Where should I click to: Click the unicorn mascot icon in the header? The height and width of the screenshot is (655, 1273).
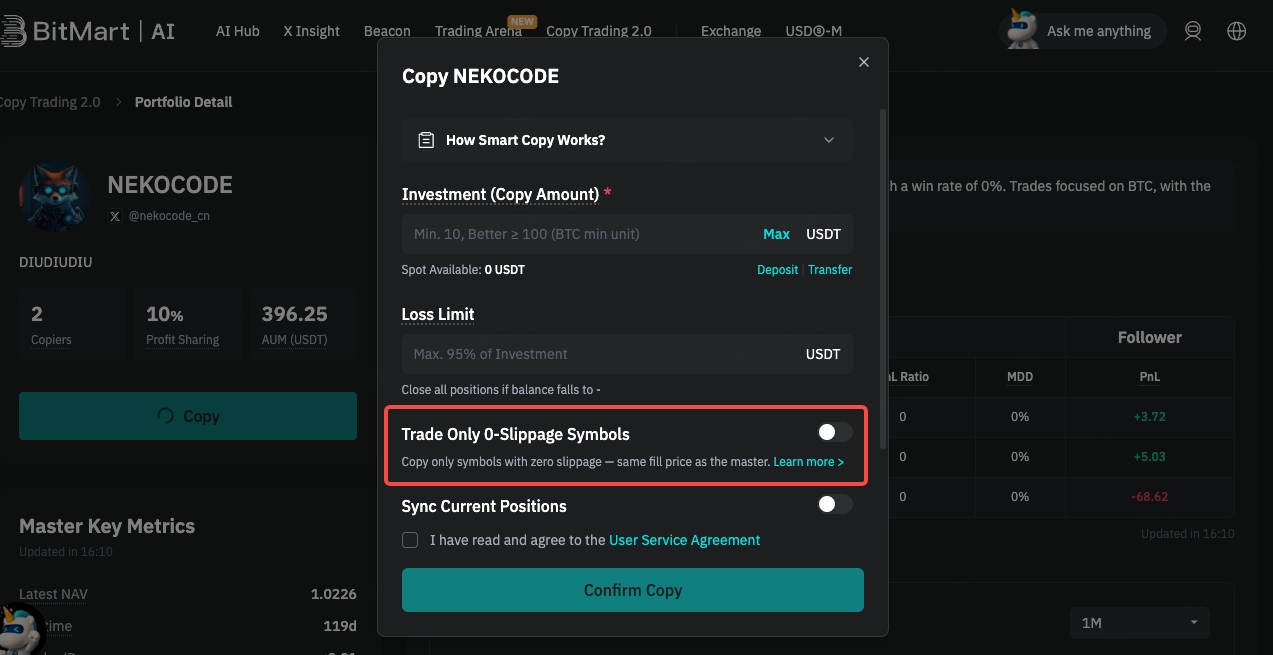pos(1021,30)
